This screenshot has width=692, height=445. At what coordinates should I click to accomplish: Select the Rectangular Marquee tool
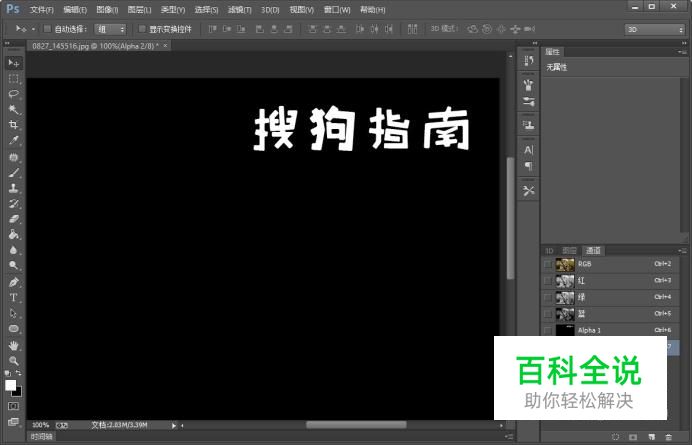(14, 79)
